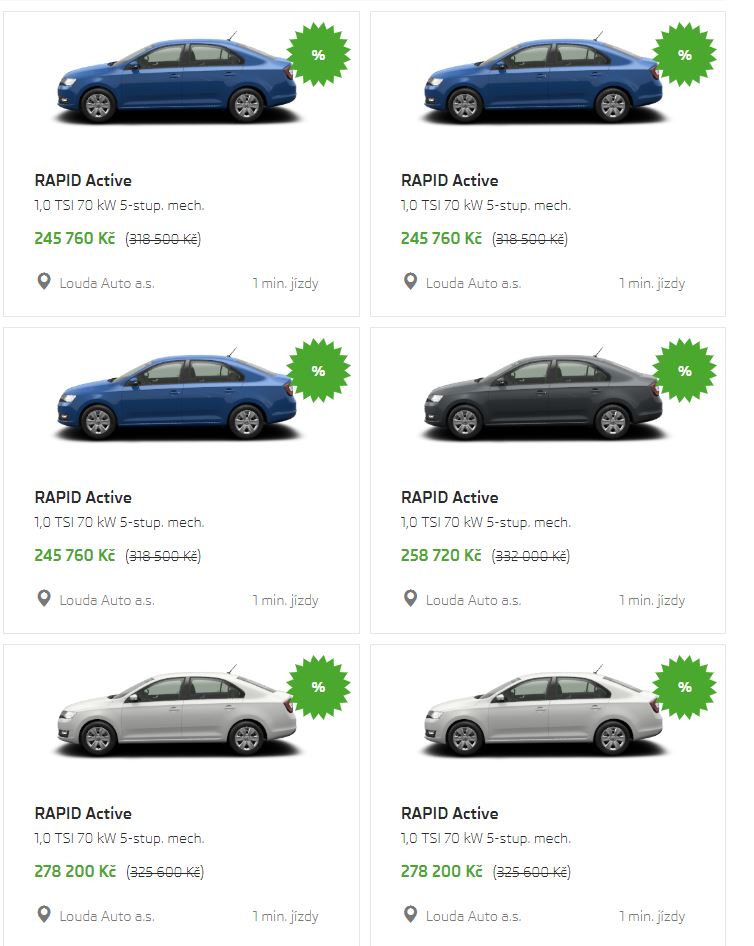This screenshot has height=946, width=754.
Task: Click the discount badge on the dark grey car
Action: click(684, 370)
